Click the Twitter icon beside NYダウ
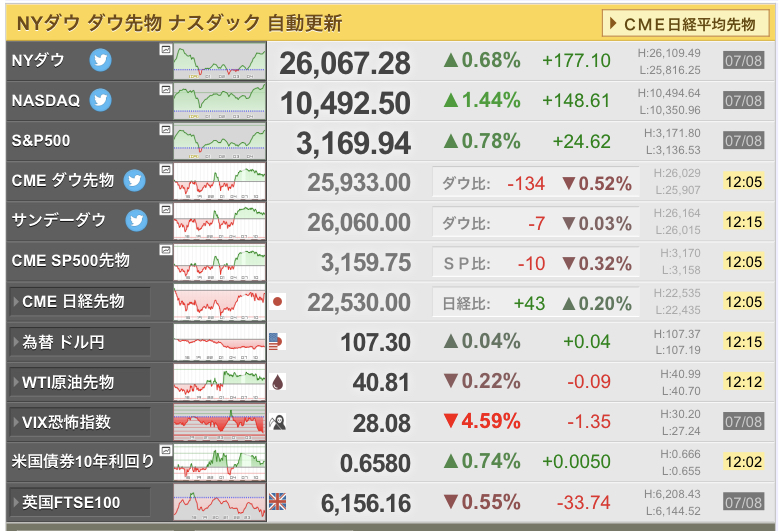780x531 pixels. pos(100,60)
